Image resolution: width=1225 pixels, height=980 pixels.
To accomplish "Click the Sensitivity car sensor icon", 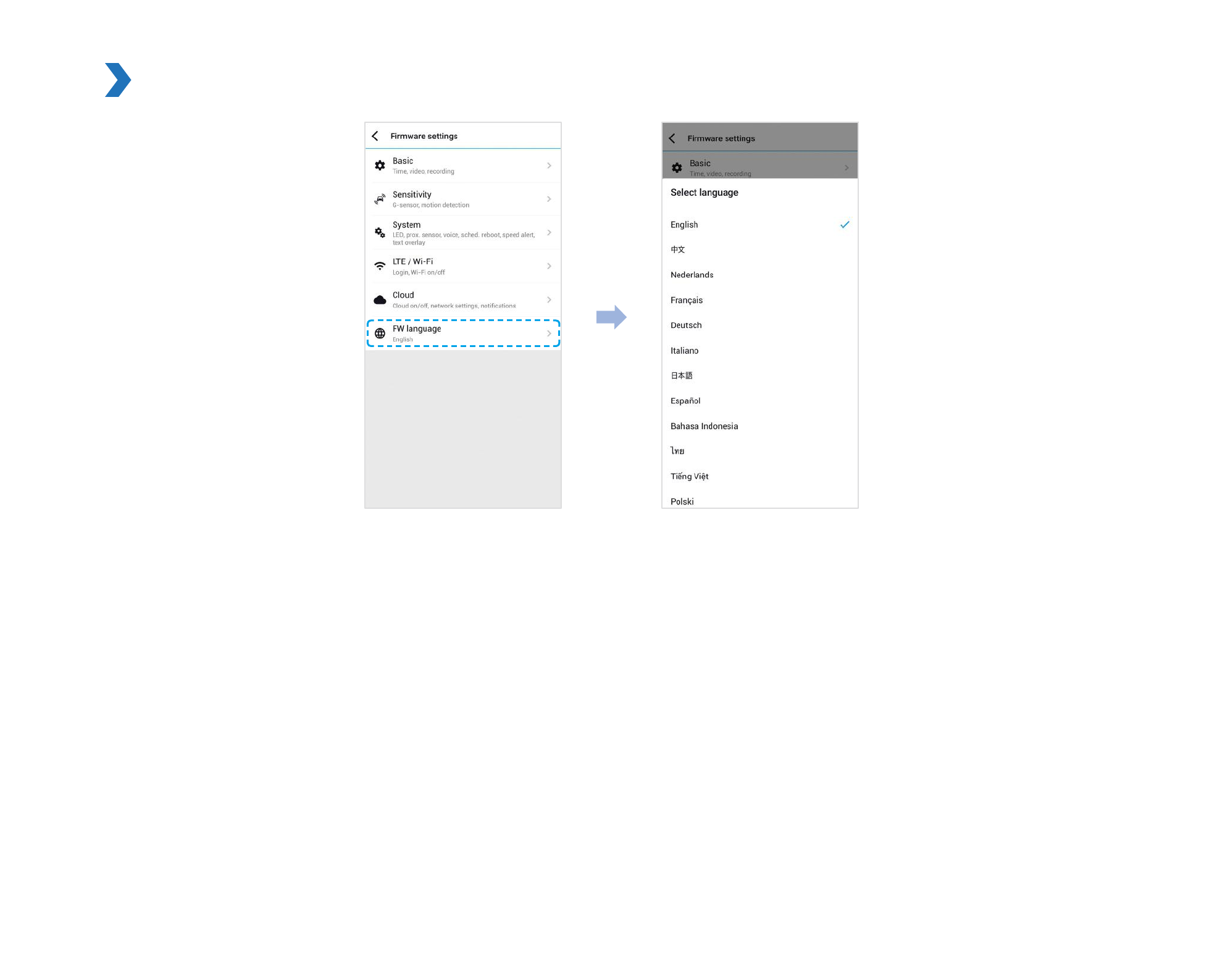I will [x=380, y=199].
